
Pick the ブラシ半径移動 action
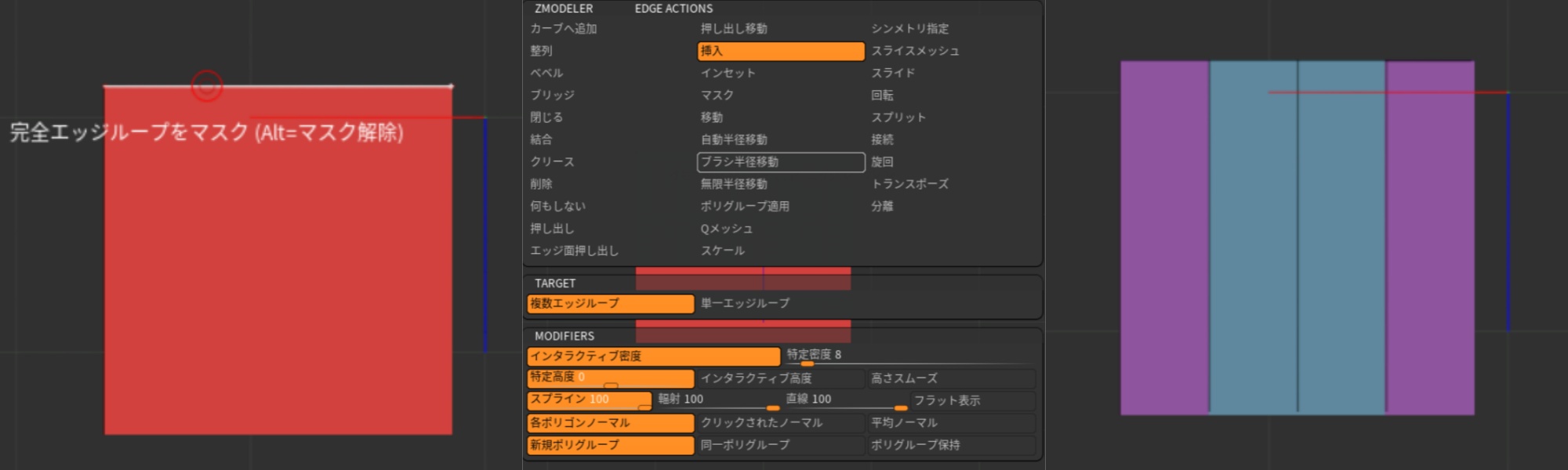[x=780, y=162]
